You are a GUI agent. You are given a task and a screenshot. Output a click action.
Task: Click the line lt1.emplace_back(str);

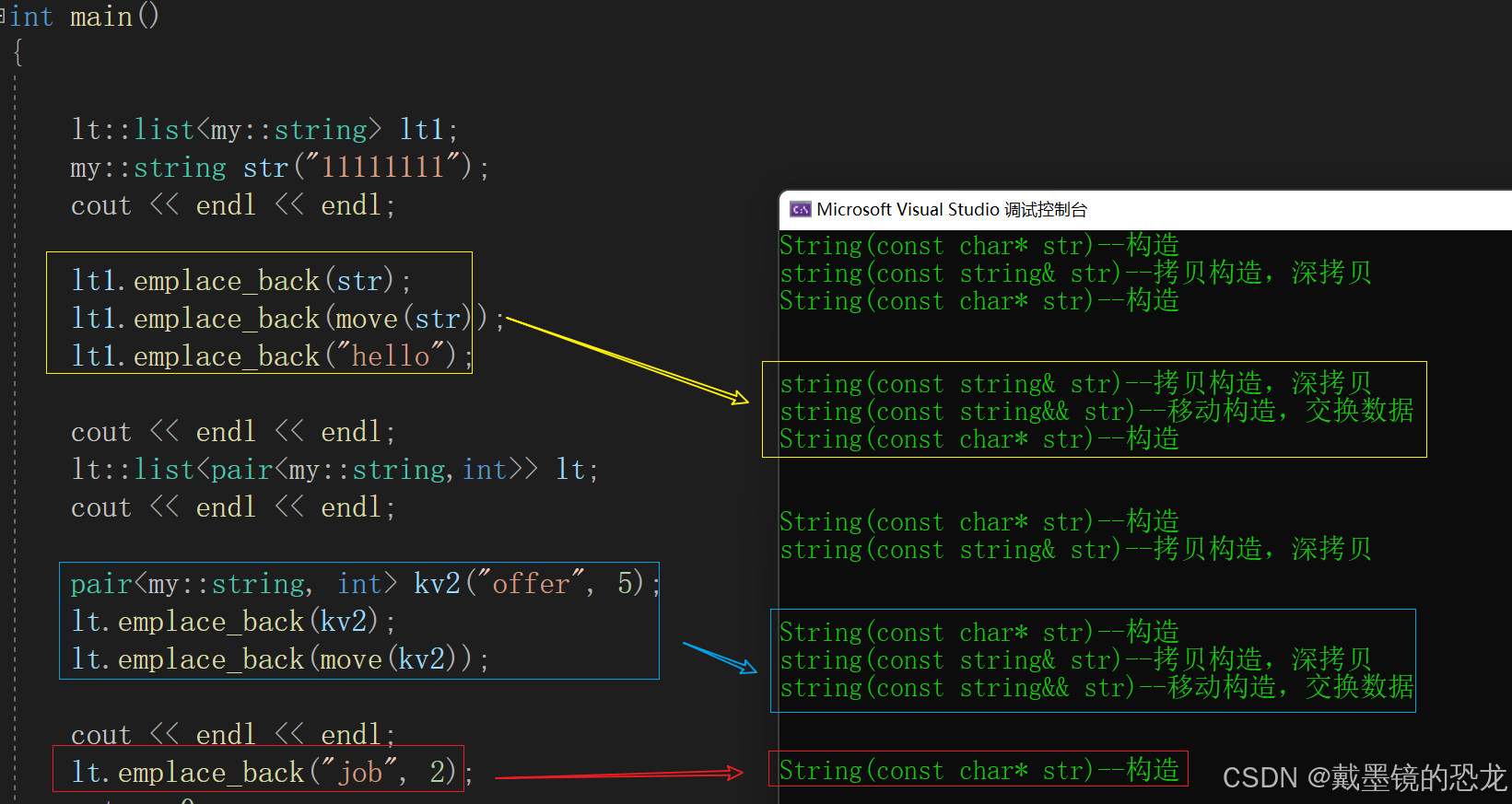pos(241,281)
